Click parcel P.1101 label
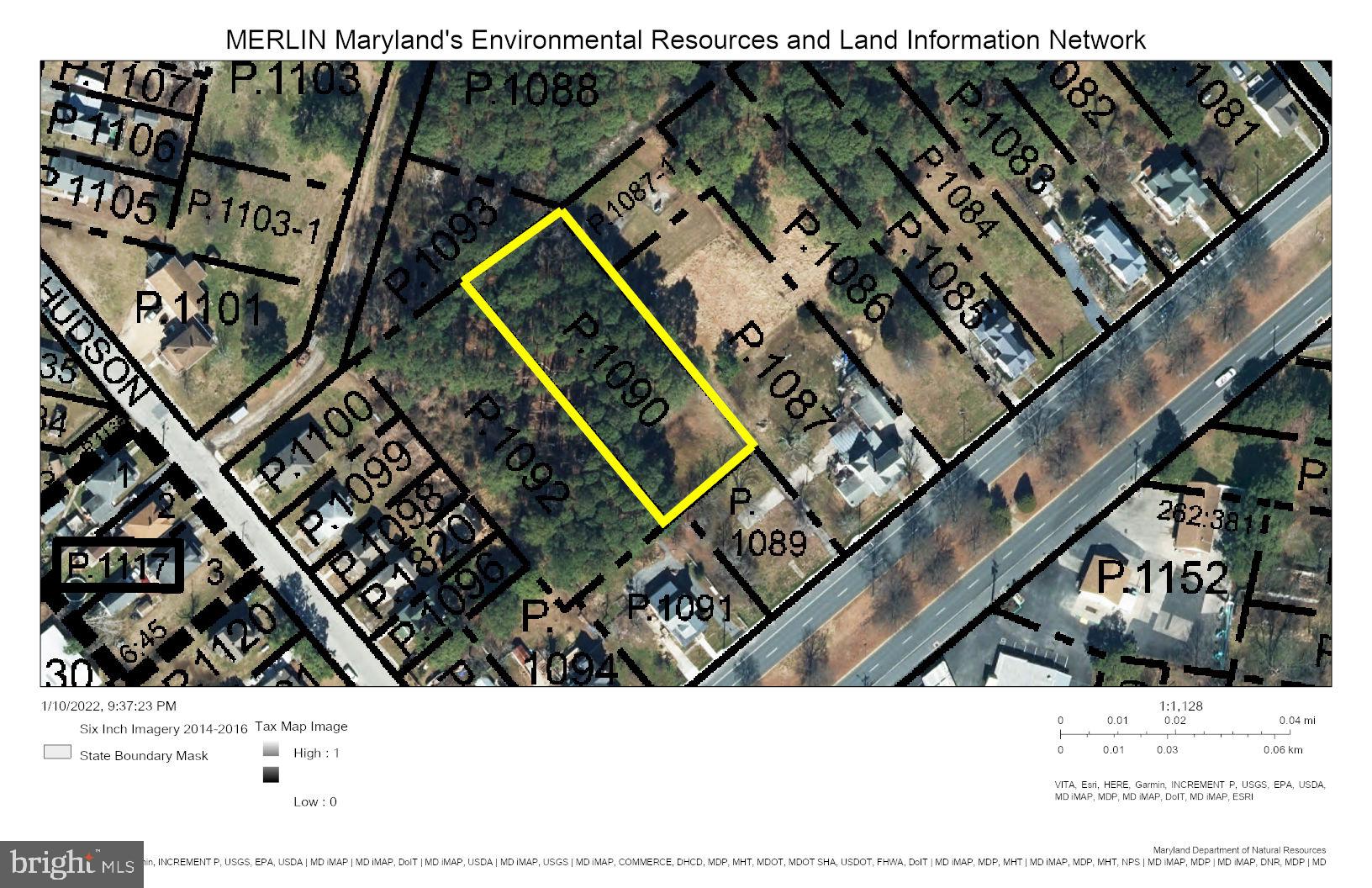Screen dimensions: 1372x888 pyautogui.click(x=198, y=309)
